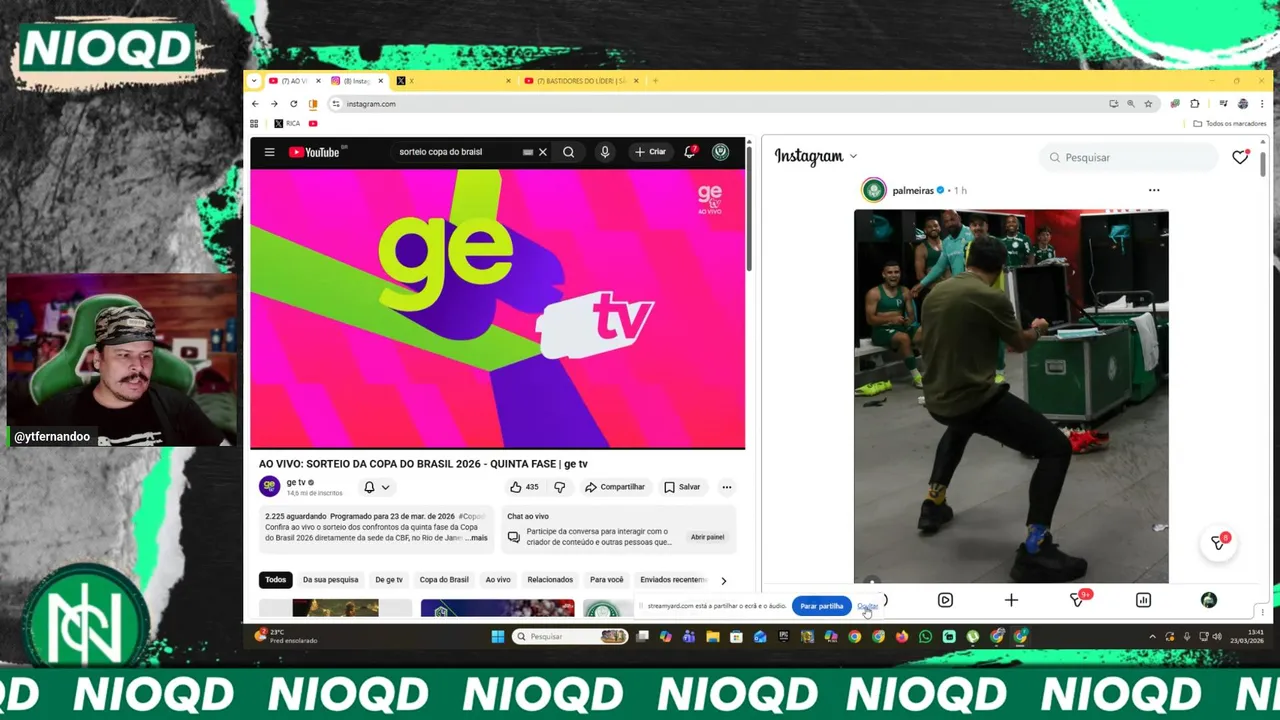Select Da sua pesquisa filter chip
Screen dimensions: 1280x720
click(x=330, y=580)
